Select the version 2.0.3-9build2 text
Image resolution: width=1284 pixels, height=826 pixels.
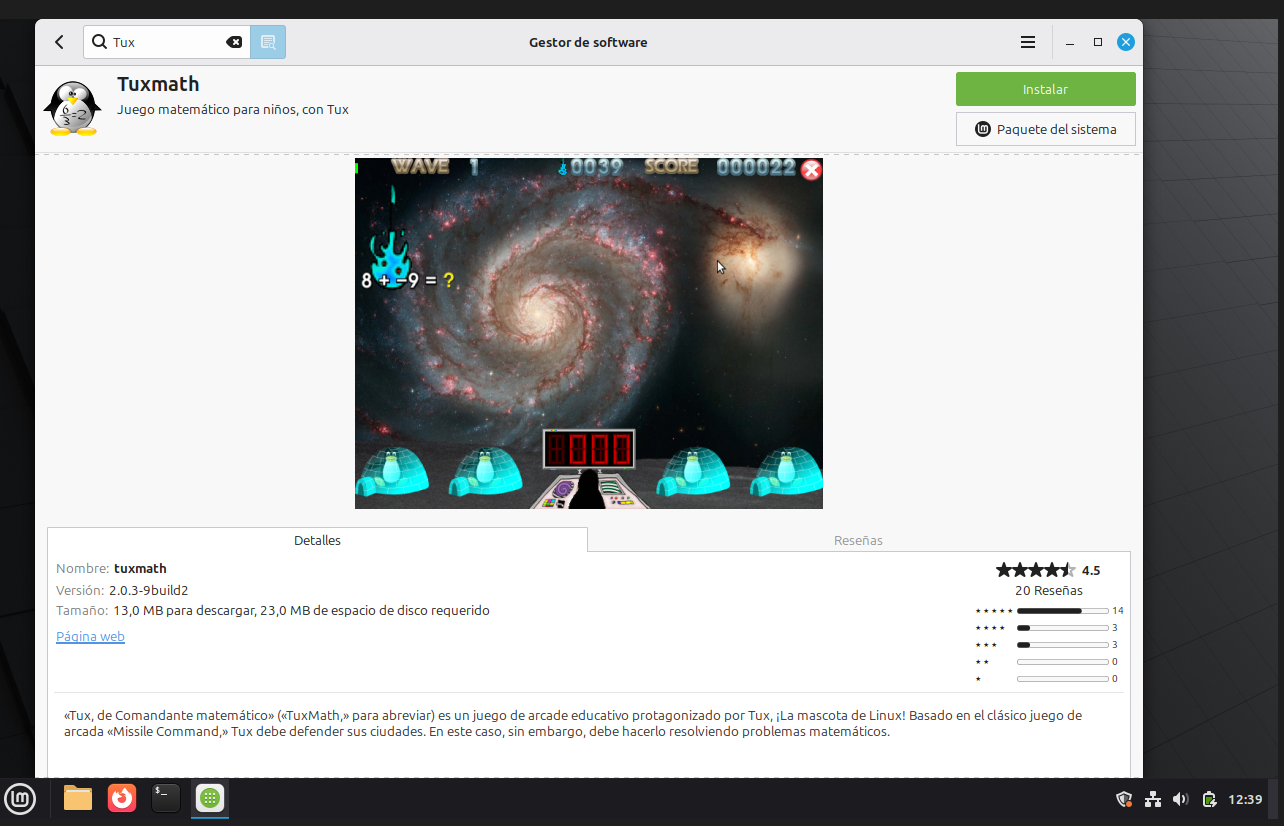(149, 590)
